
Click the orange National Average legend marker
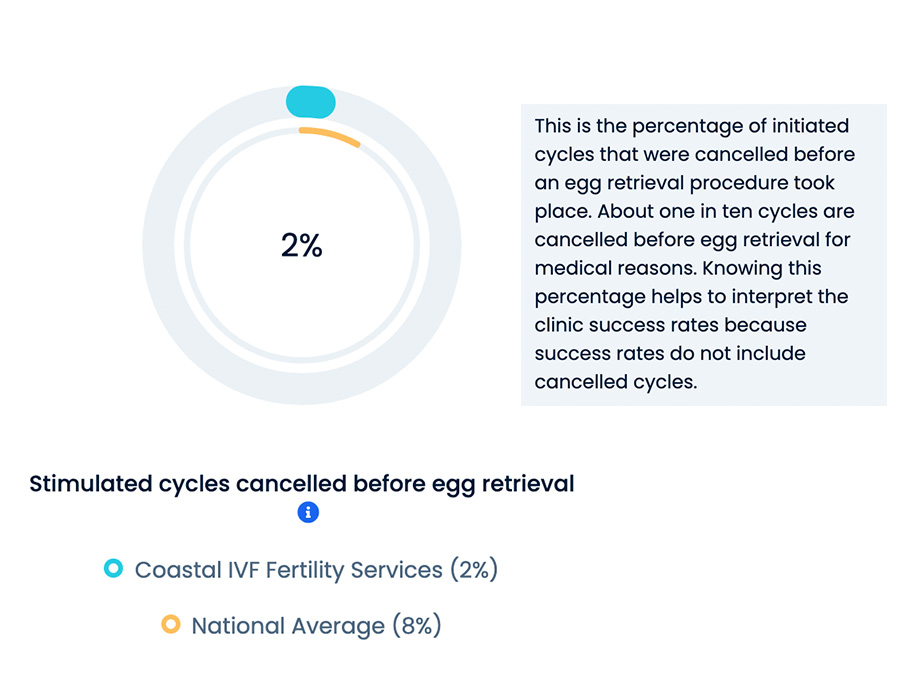coord(170,624)
